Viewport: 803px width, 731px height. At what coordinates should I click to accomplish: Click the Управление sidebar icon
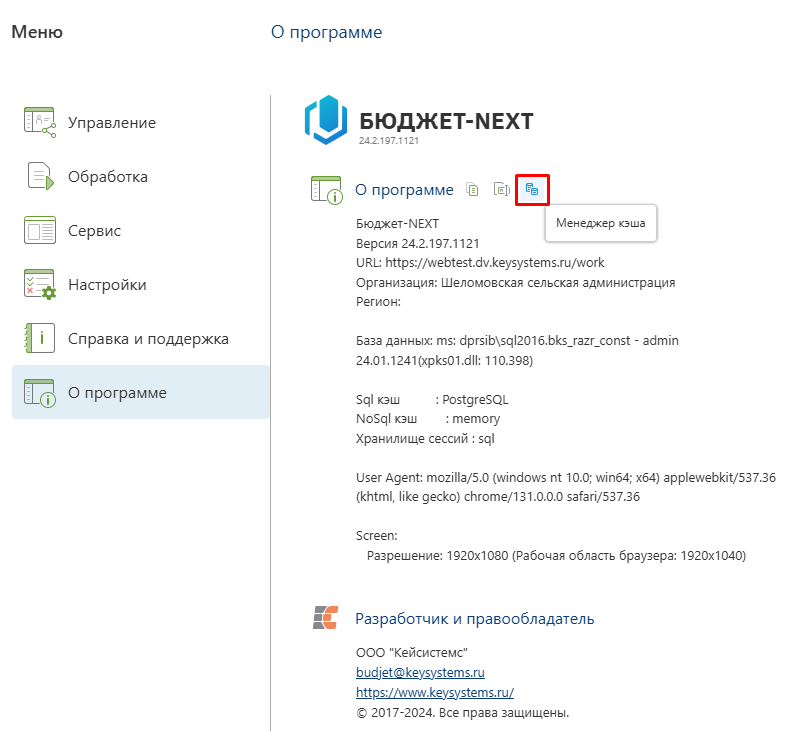point(40,122)
